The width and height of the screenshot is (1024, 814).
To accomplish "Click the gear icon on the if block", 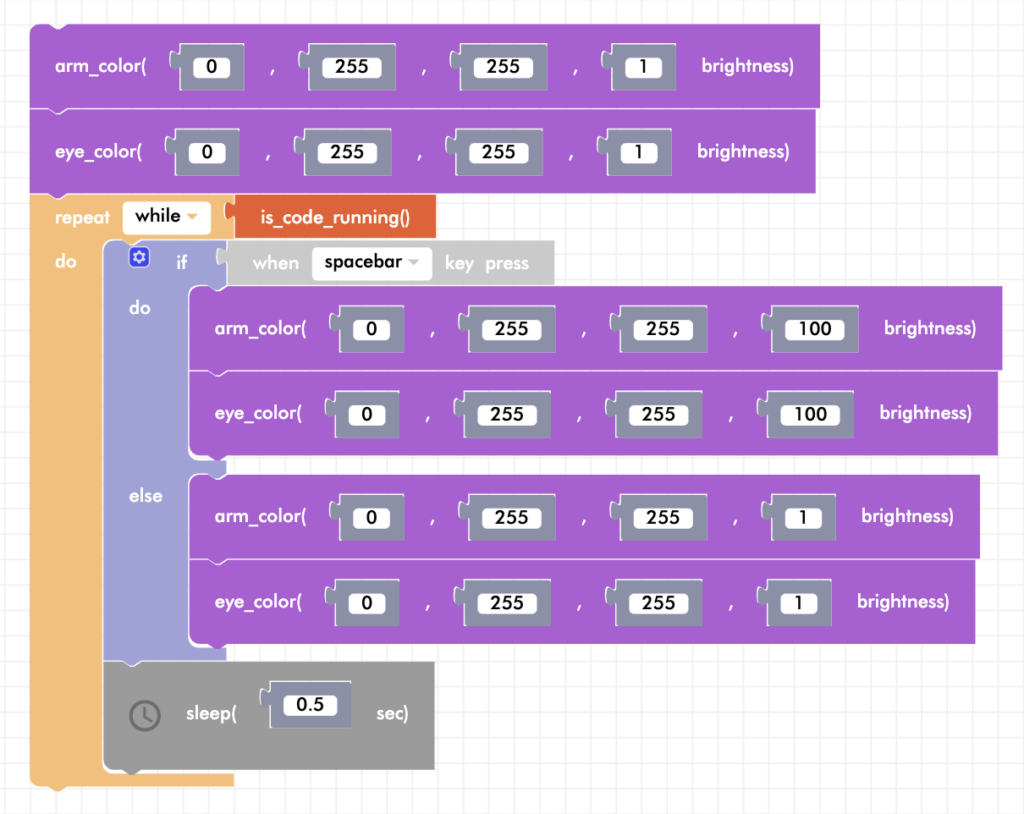I will pos(139,258).
